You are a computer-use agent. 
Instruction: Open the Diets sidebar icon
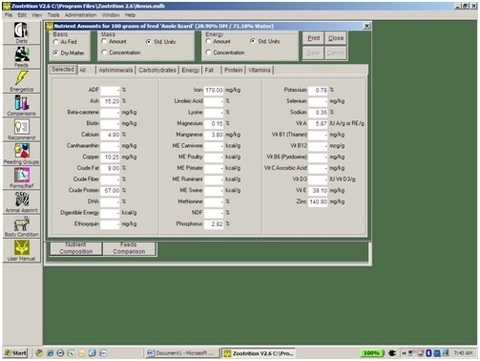point(21,32)
